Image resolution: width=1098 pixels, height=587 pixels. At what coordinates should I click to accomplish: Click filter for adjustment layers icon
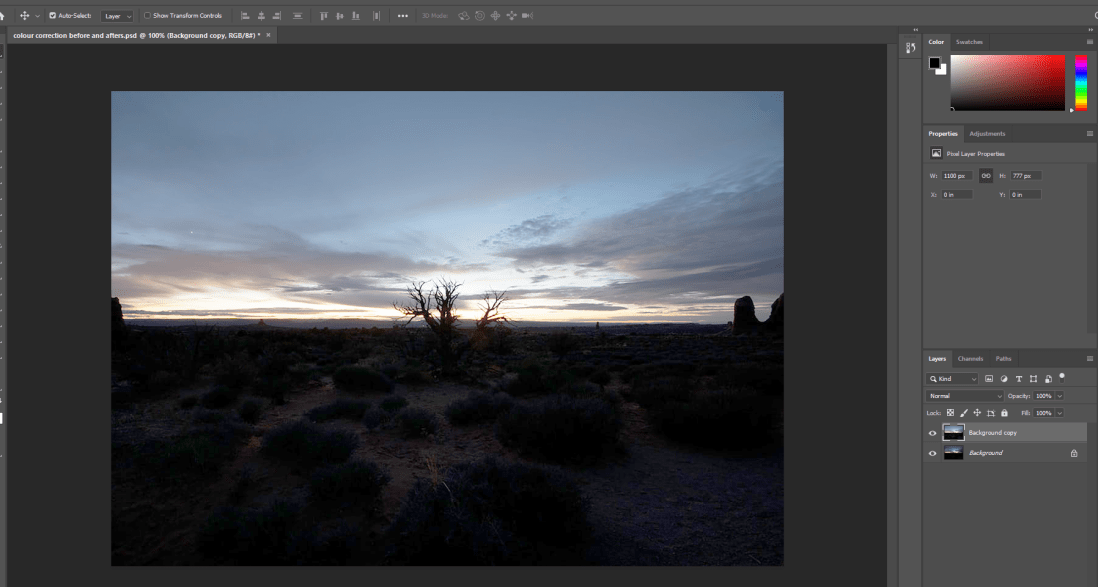point(1003,379)
